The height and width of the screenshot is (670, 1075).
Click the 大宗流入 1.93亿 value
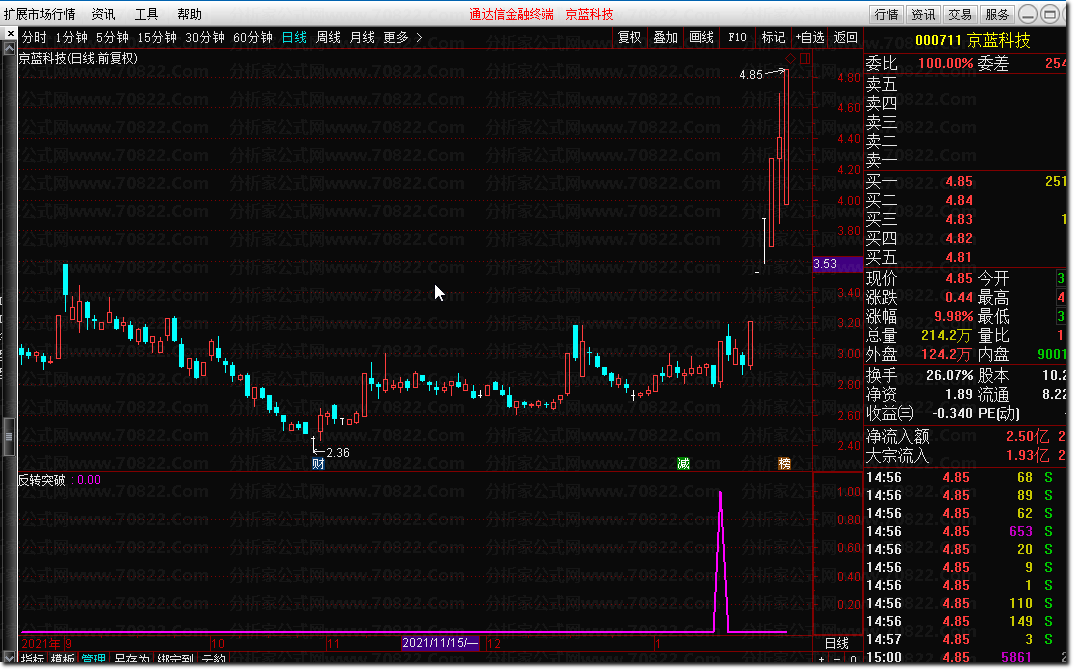1027,455
